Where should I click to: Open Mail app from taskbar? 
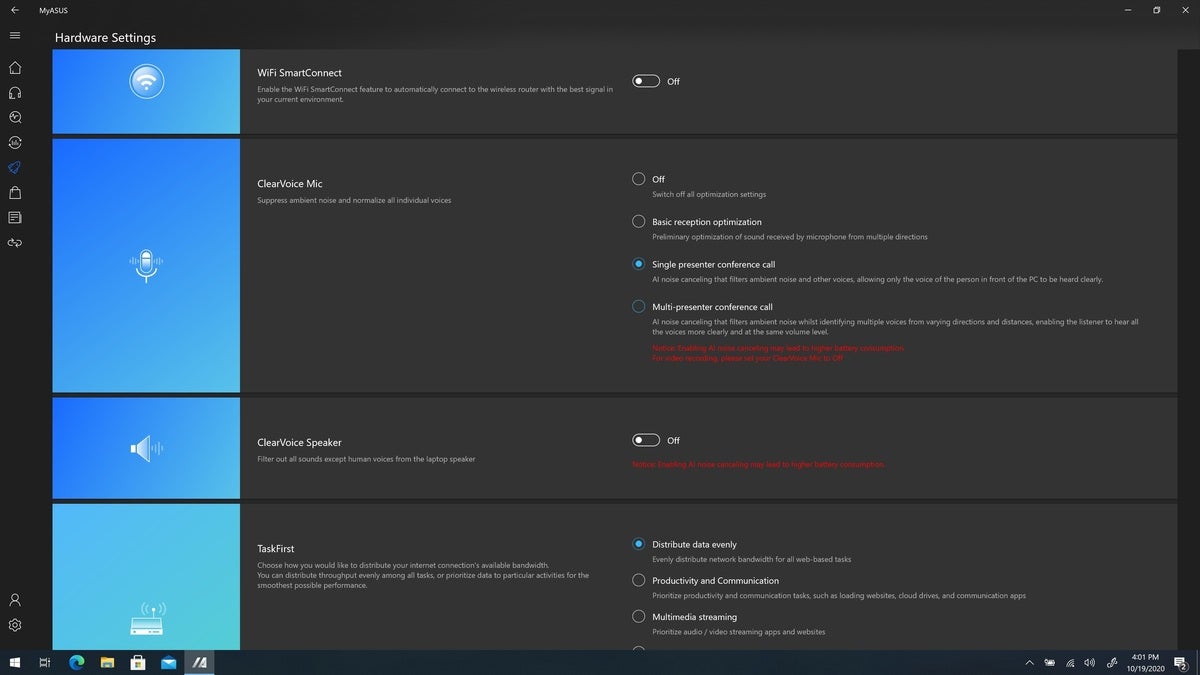[x=169, y=662]
